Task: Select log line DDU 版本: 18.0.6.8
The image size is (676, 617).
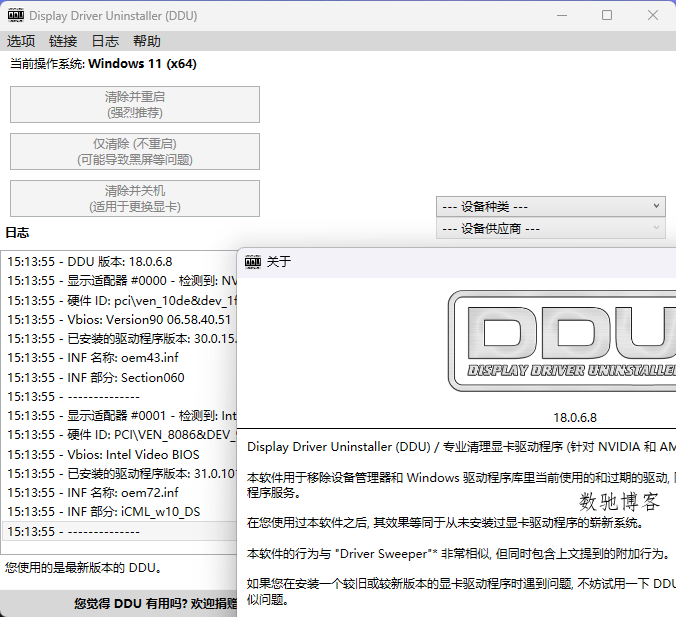Action: pos(120,262)
